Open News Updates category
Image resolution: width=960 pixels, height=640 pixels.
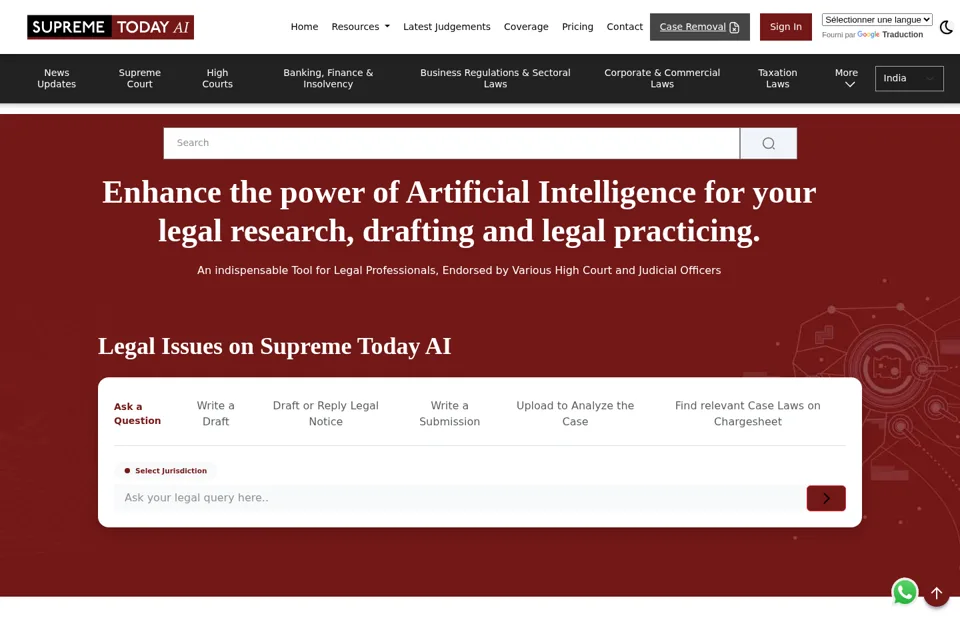coord(56,78)
